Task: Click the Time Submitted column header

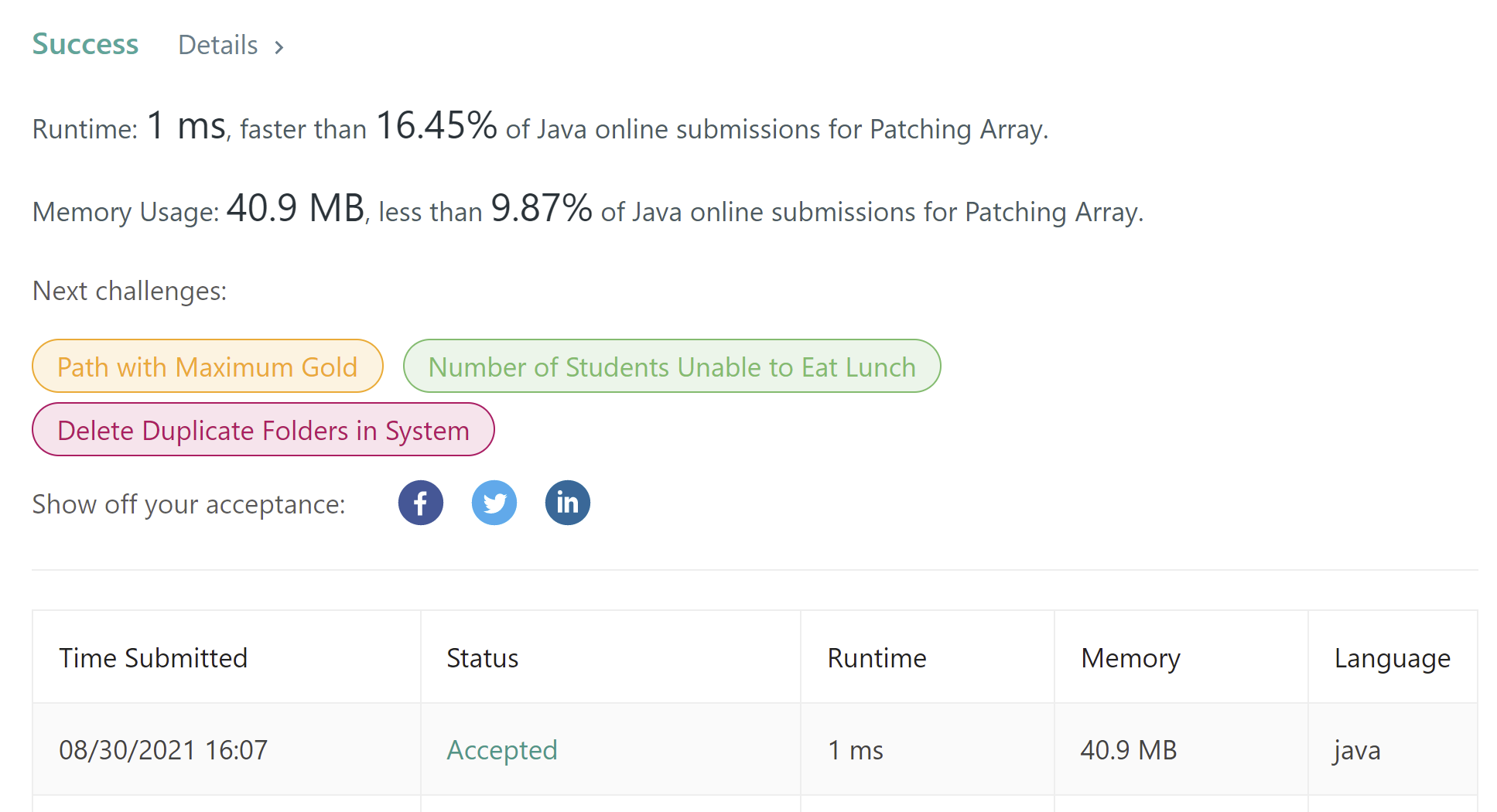Action: (x=153, y=658)
